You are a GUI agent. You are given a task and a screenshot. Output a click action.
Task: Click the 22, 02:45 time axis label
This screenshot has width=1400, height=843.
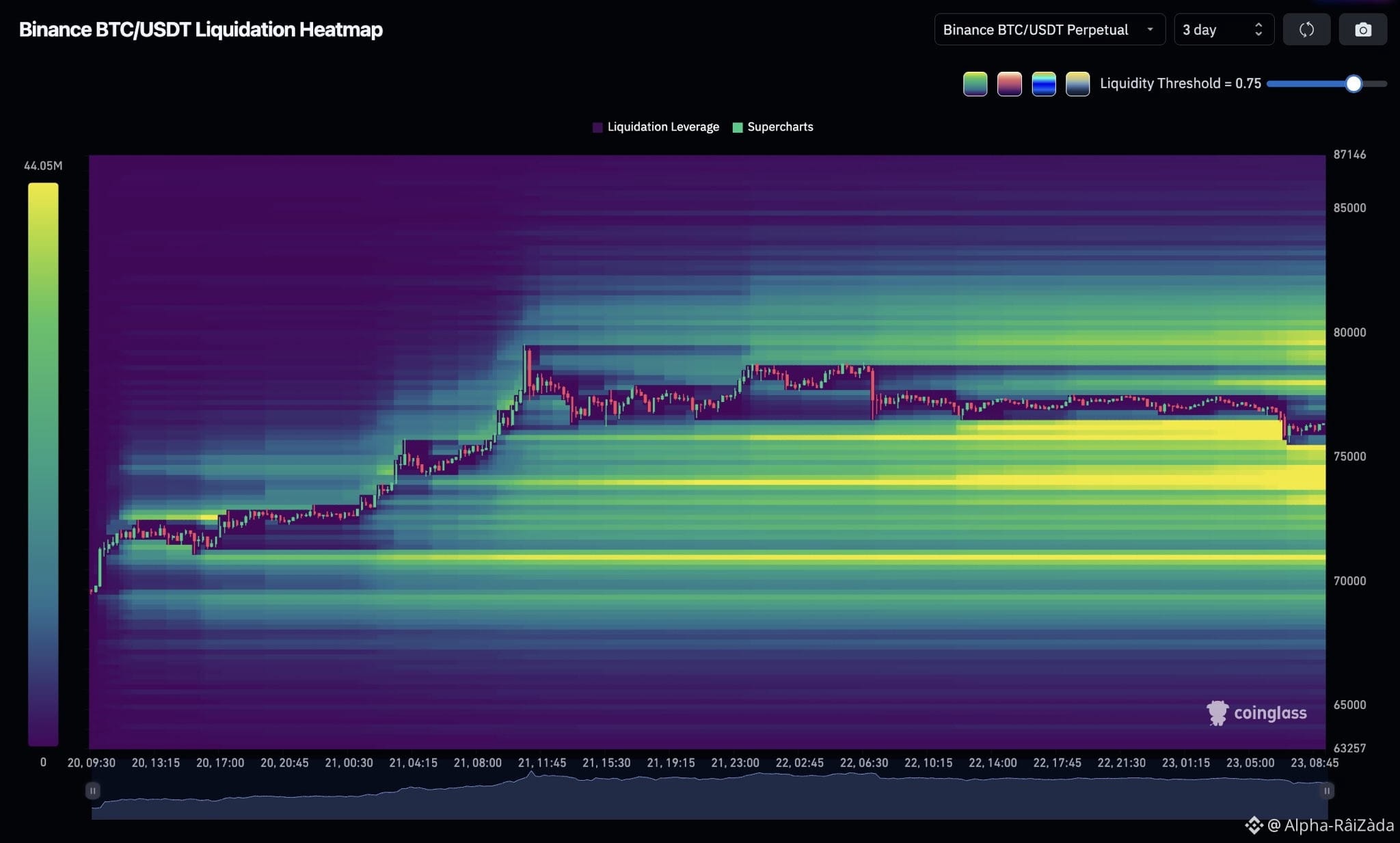(x=800, y=762)
